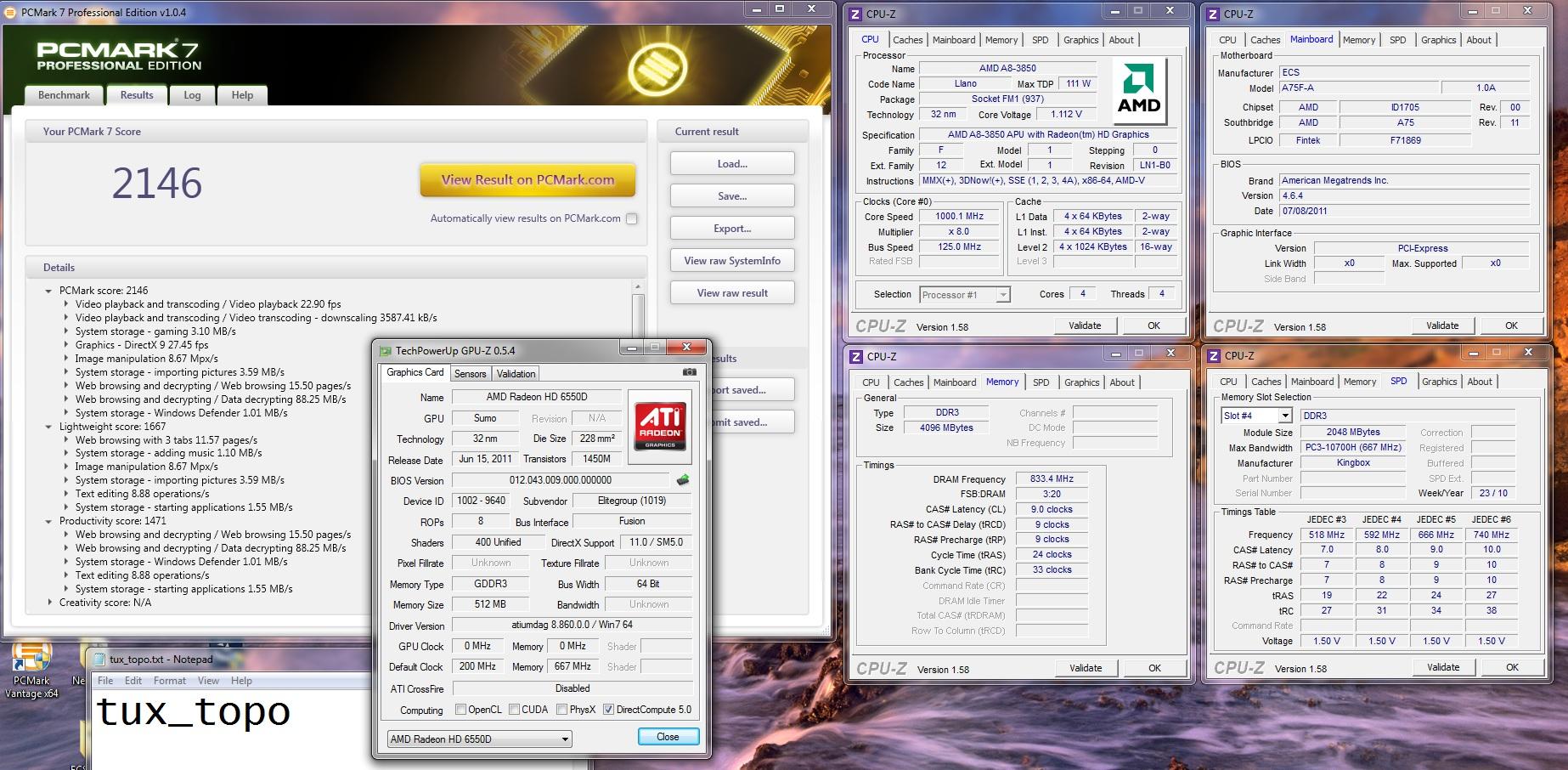Click the AMD logo in CPU-Z
The height and width of the screenshot is (770, 1568).
click(1139, 90)
